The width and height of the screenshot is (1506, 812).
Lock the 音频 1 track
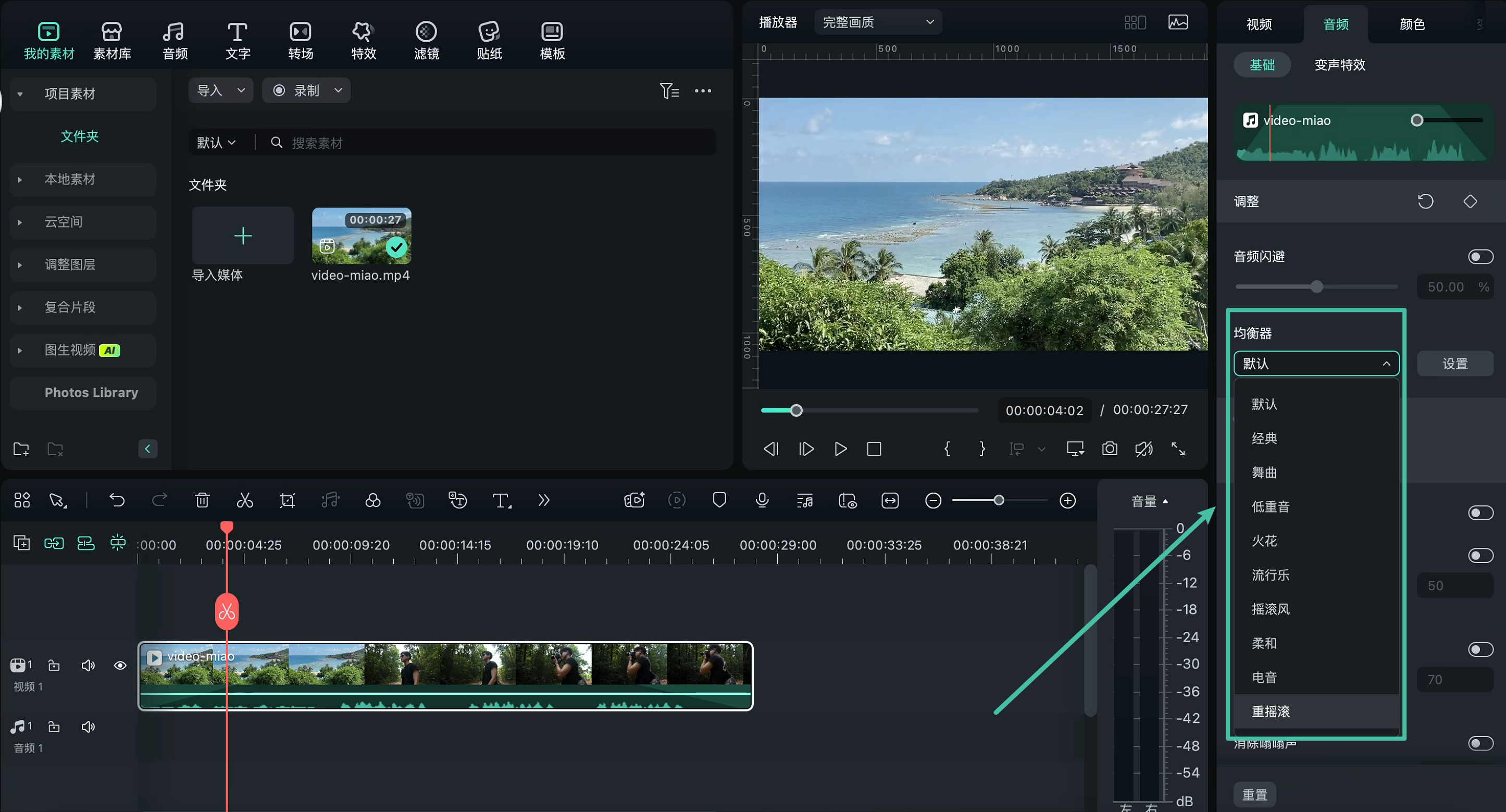pos(54,727)
